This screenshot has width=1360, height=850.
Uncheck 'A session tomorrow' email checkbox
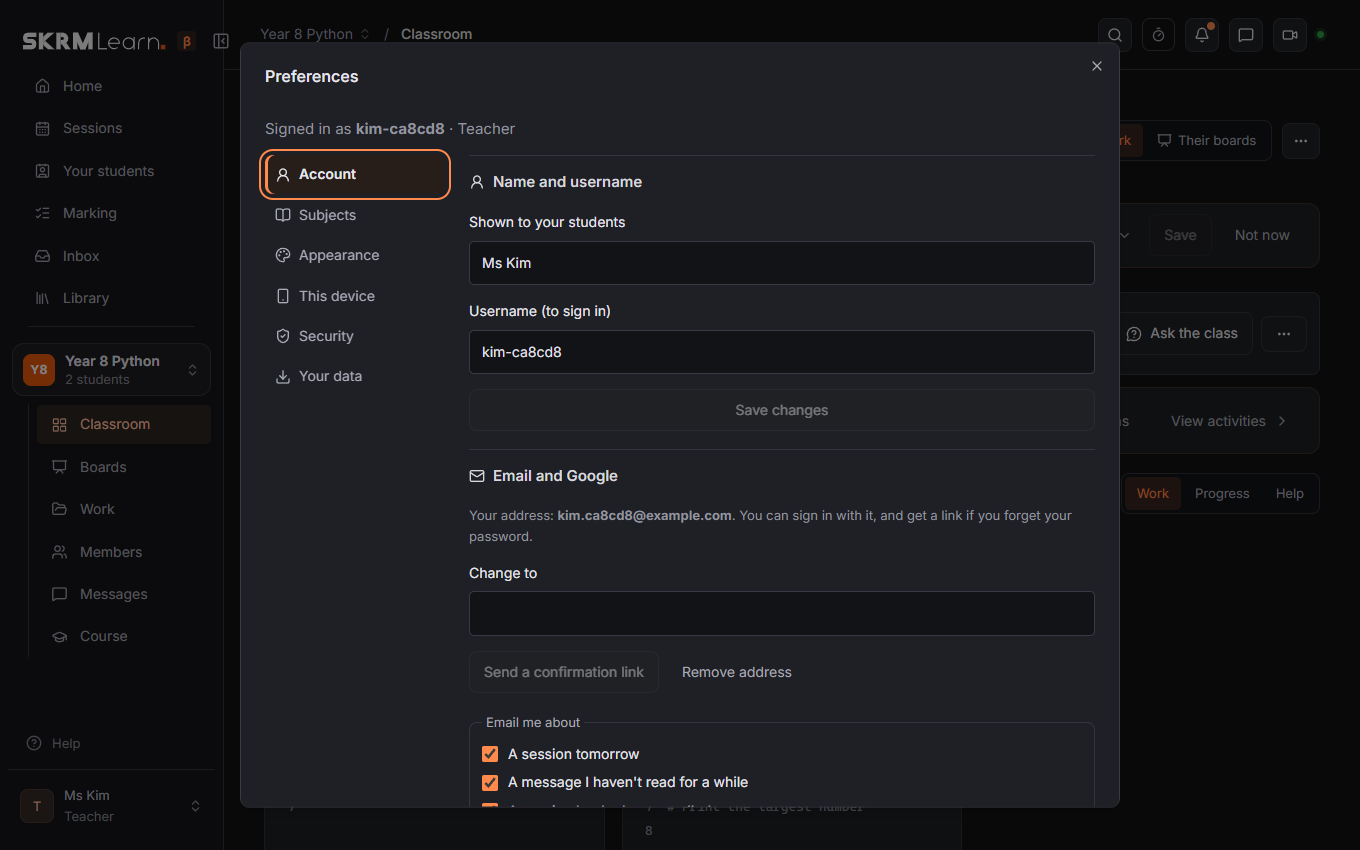tap(490, 754)
